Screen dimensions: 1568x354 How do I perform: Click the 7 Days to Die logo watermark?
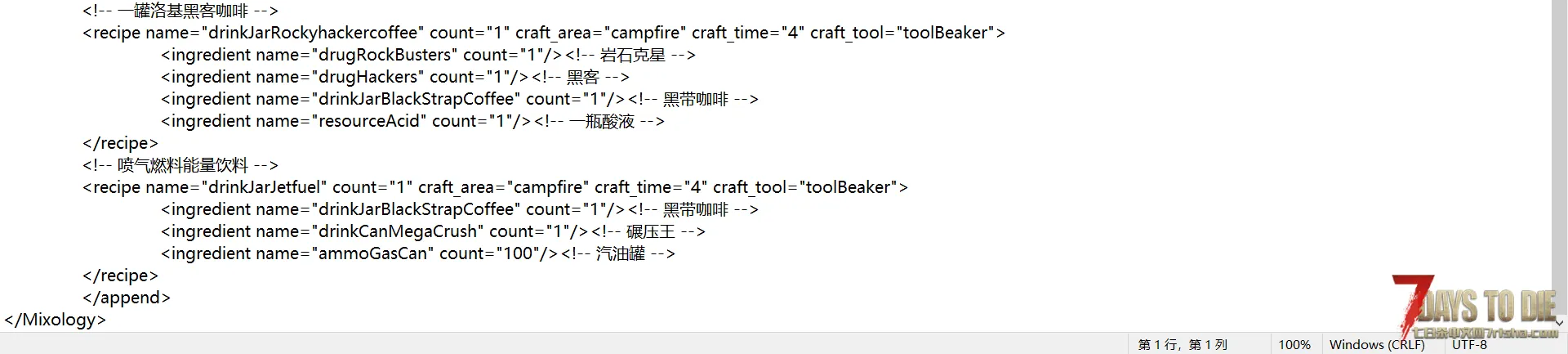1477,307
